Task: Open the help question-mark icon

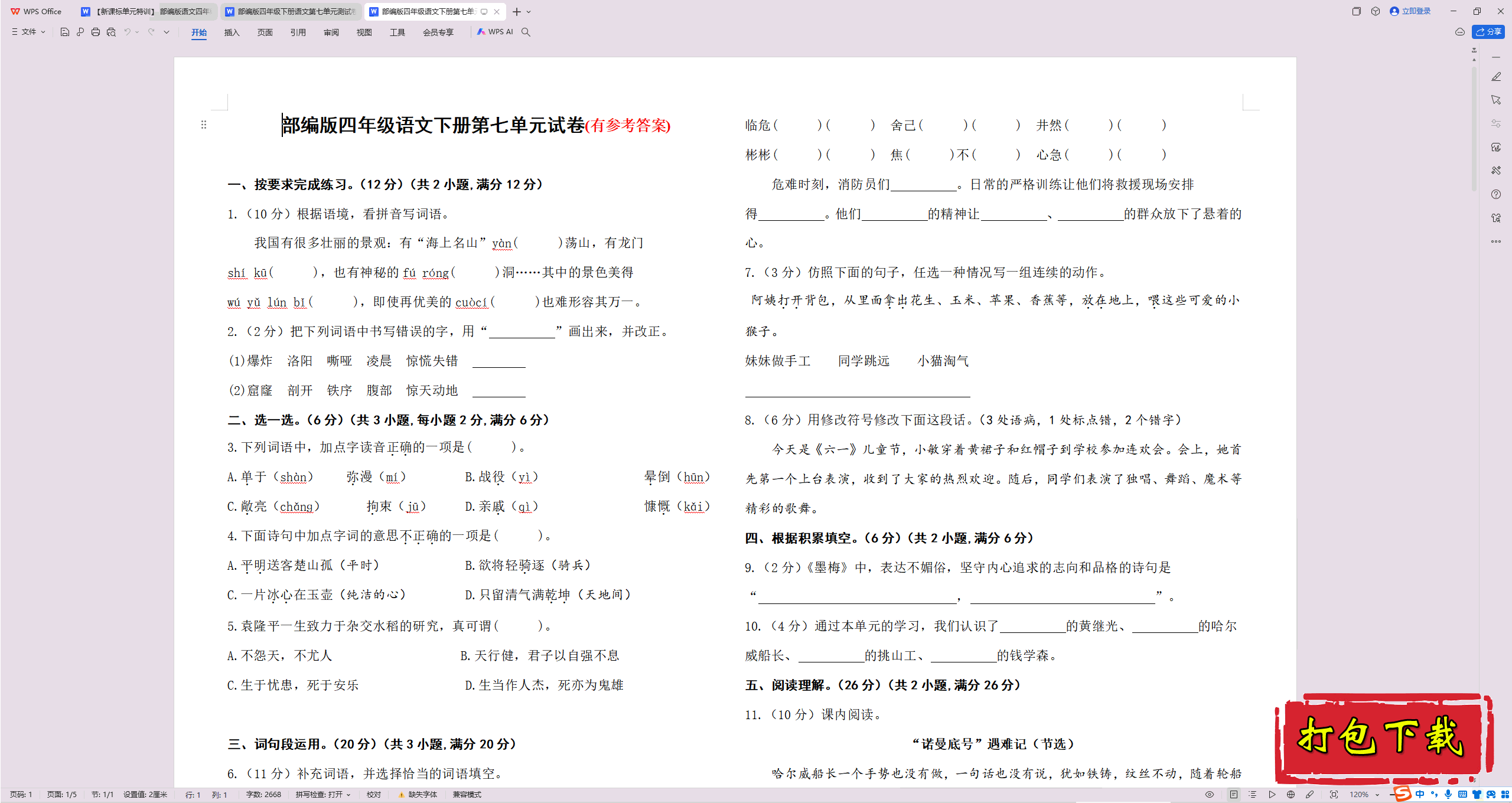Action: pyautogui.click(x=1496, y=194)
